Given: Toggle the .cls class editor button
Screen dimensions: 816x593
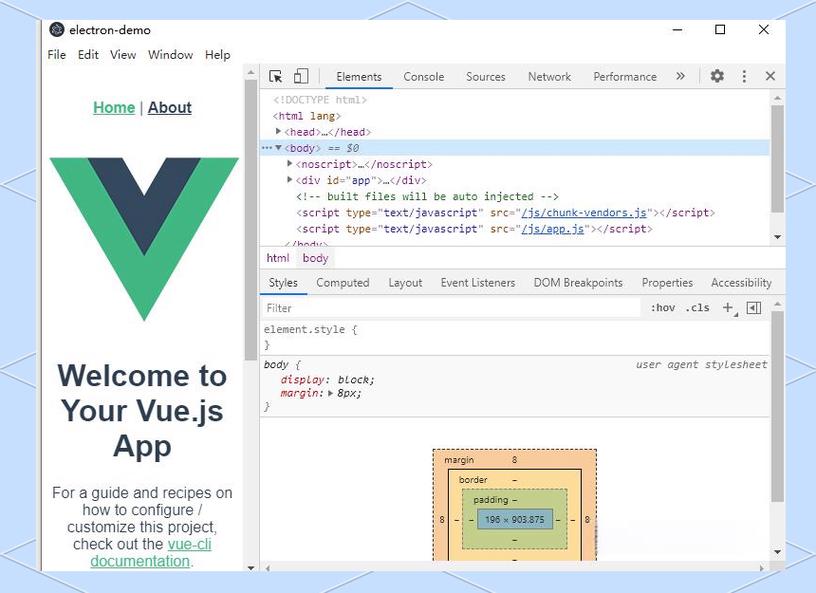Looking at the screenshot, I should [697, 308].
